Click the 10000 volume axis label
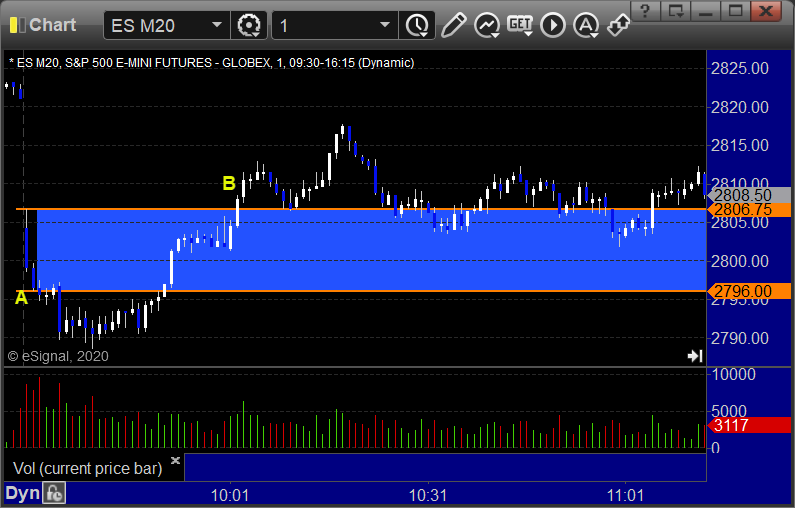This screenshot has width=795, height=508. [734, 375]
